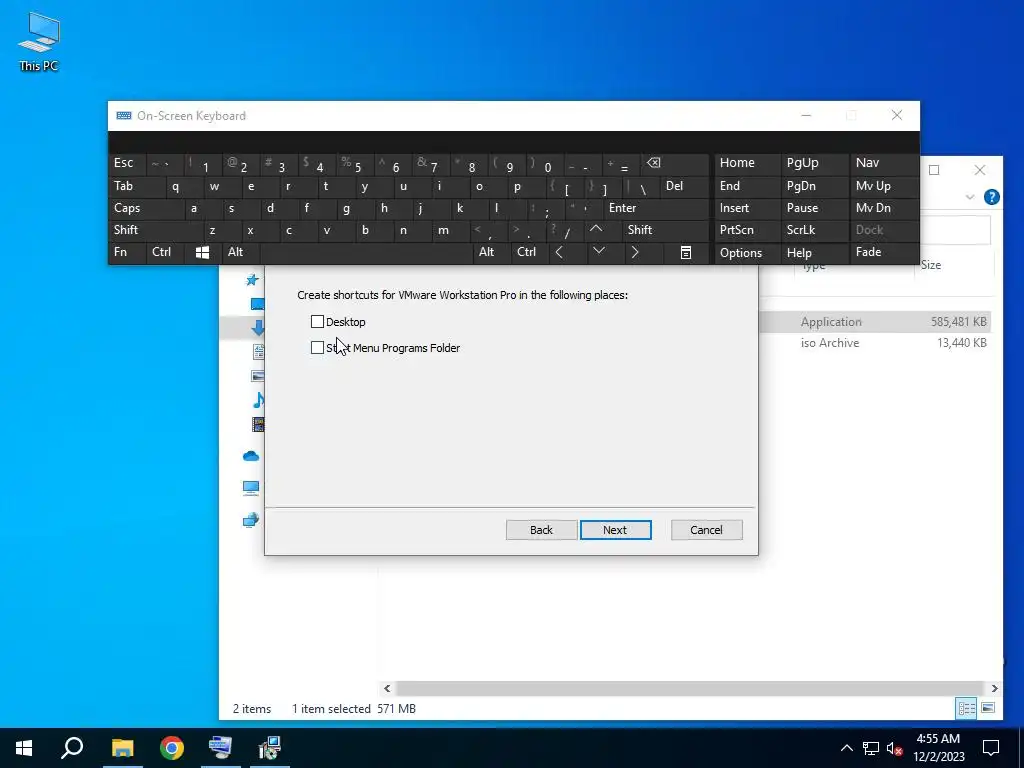This screenshot has height=768, width=1024.
Task: Click the Mv Dn key
Action: click(884, 208)
